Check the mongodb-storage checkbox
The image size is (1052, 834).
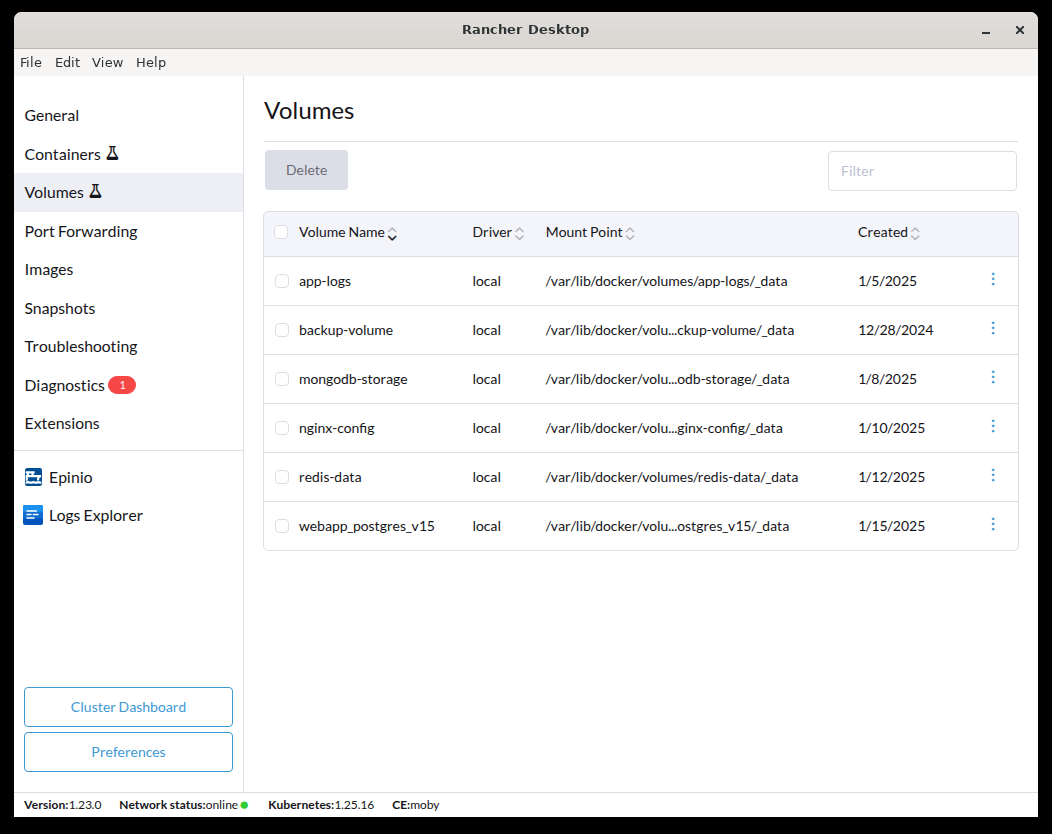[x=282, y=379]
